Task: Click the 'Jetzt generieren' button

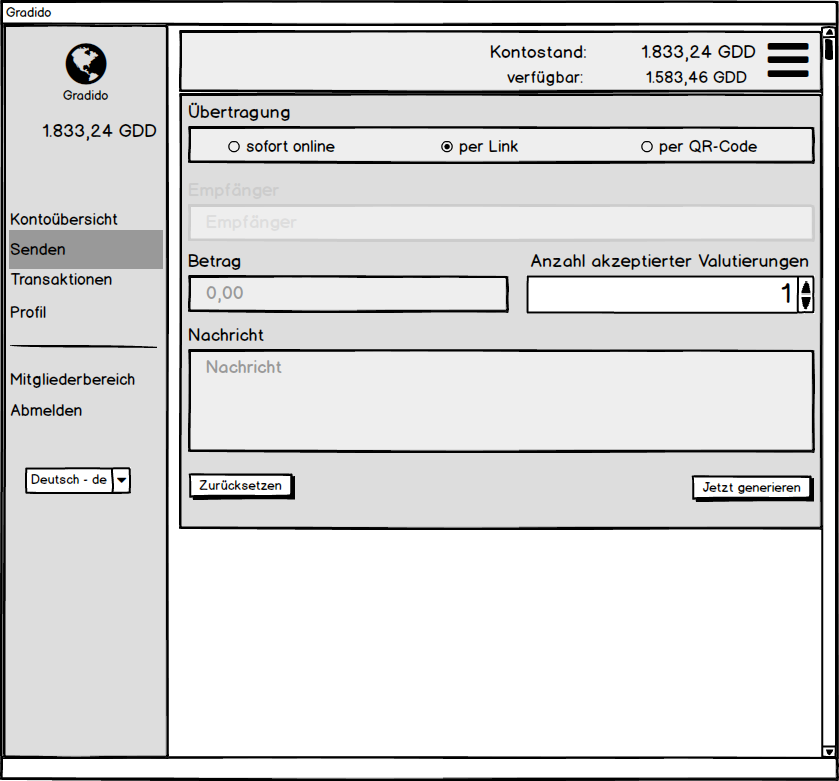Action: (752, 487)
